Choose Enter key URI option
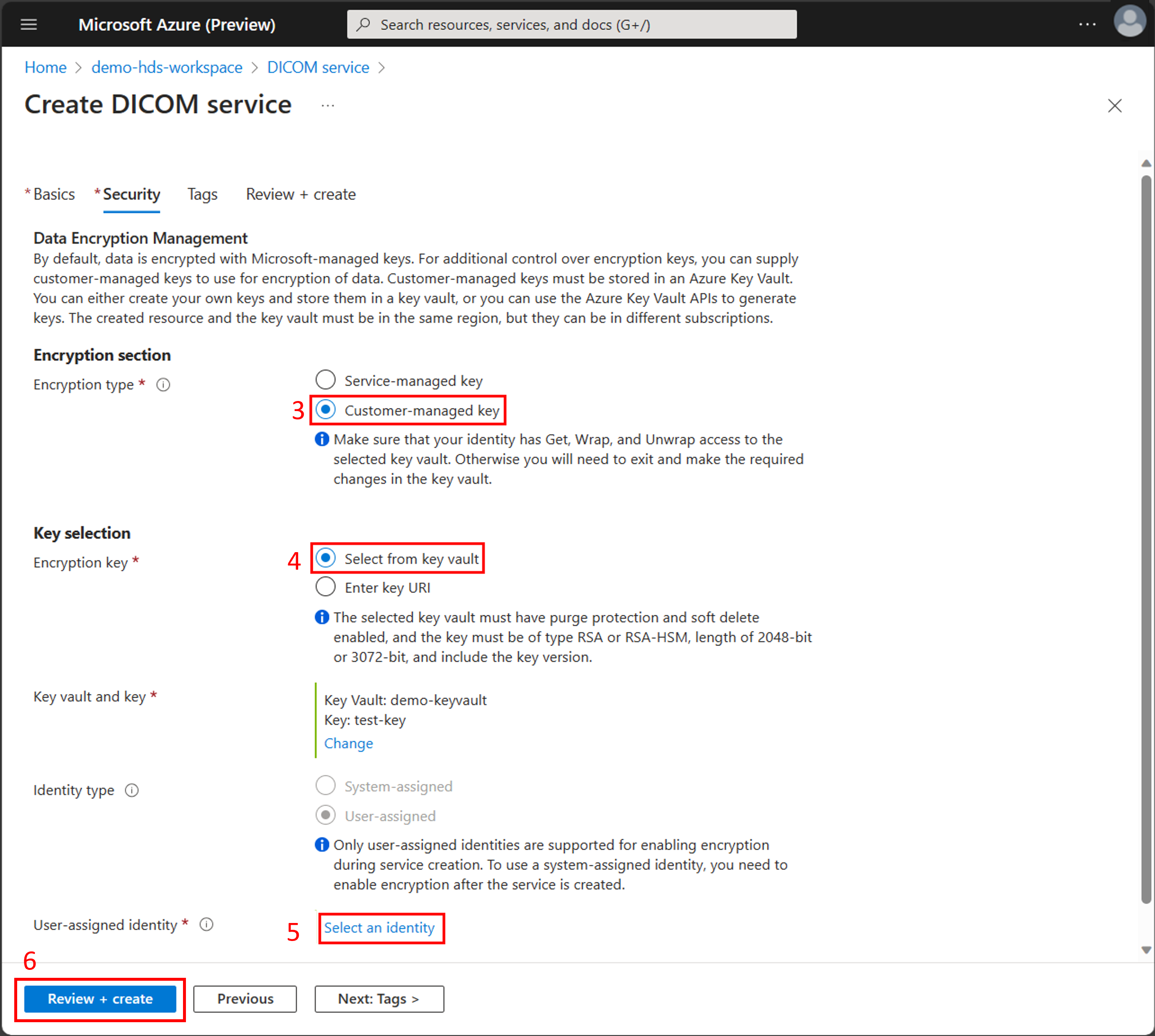The image size is (1155, 1036). coord(326,587)
